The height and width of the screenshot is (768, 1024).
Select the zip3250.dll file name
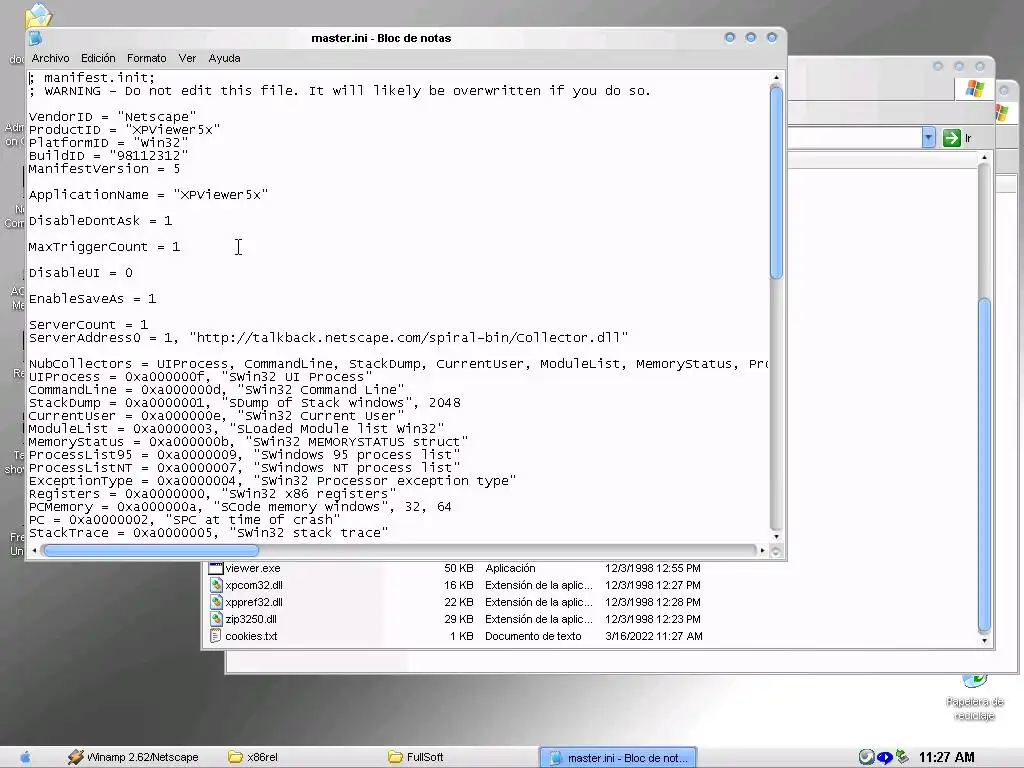pyautogui.click(x=251, y=619)
